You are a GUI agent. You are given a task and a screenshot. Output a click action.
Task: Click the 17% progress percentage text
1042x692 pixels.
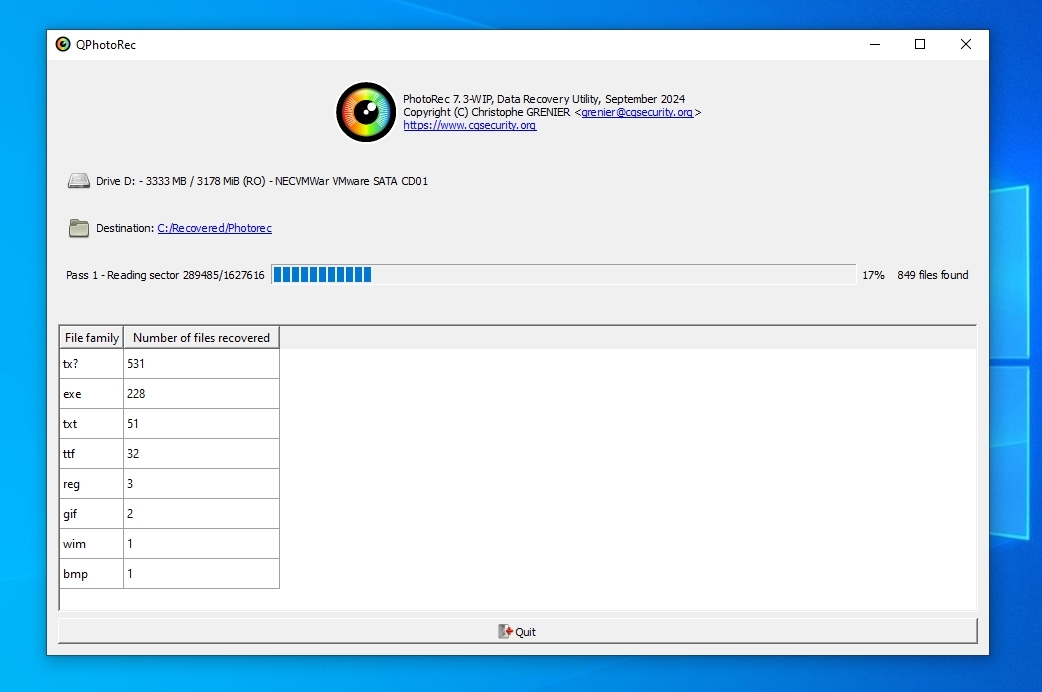click(x=873, y=275)
